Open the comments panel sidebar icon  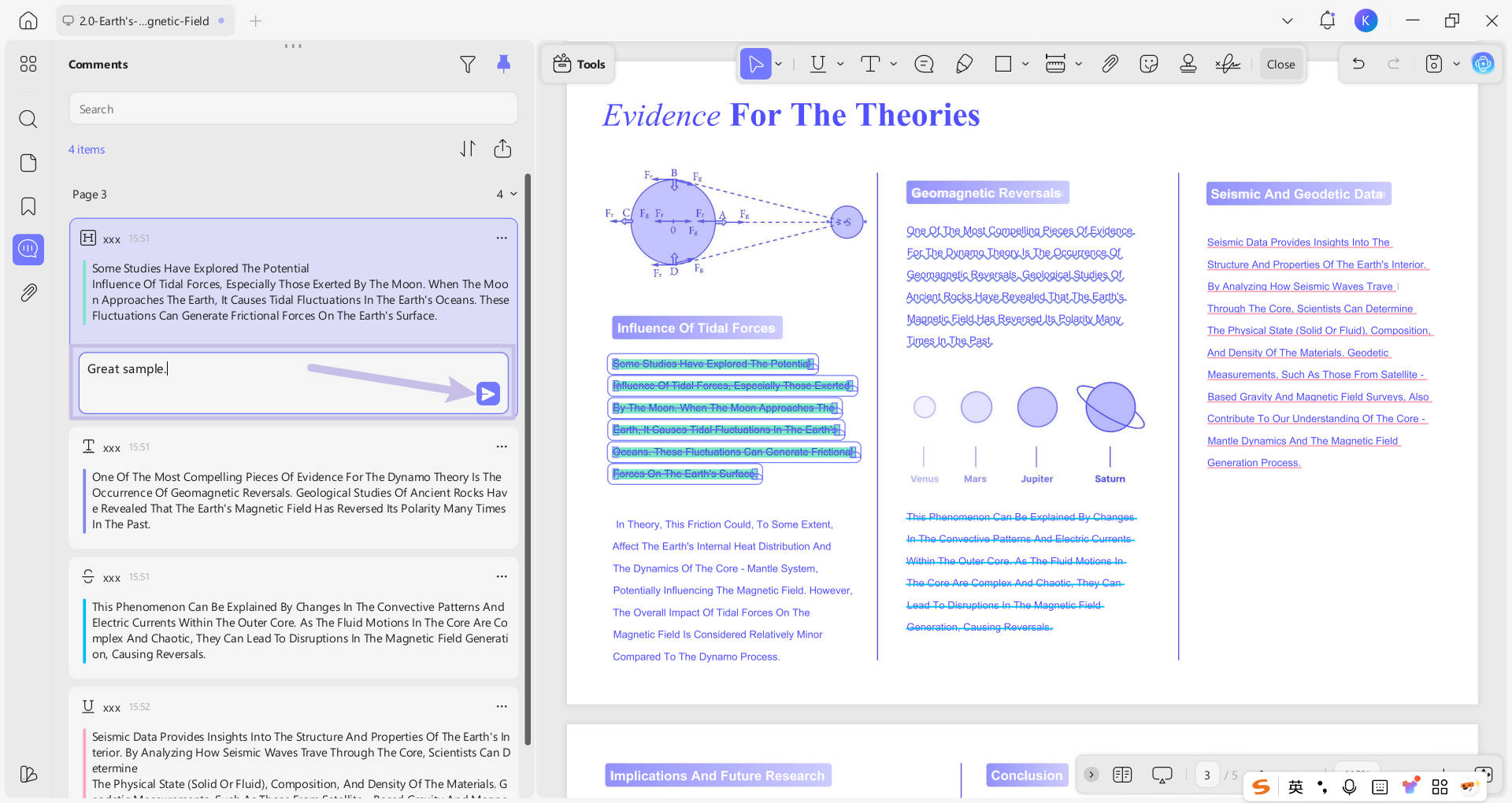click(28, 250)
